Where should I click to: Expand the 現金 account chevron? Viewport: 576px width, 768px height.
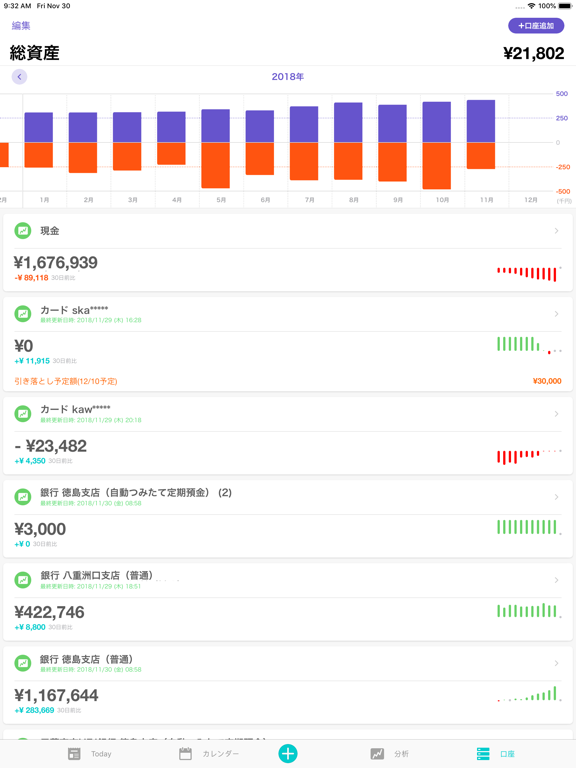[556, 231]
